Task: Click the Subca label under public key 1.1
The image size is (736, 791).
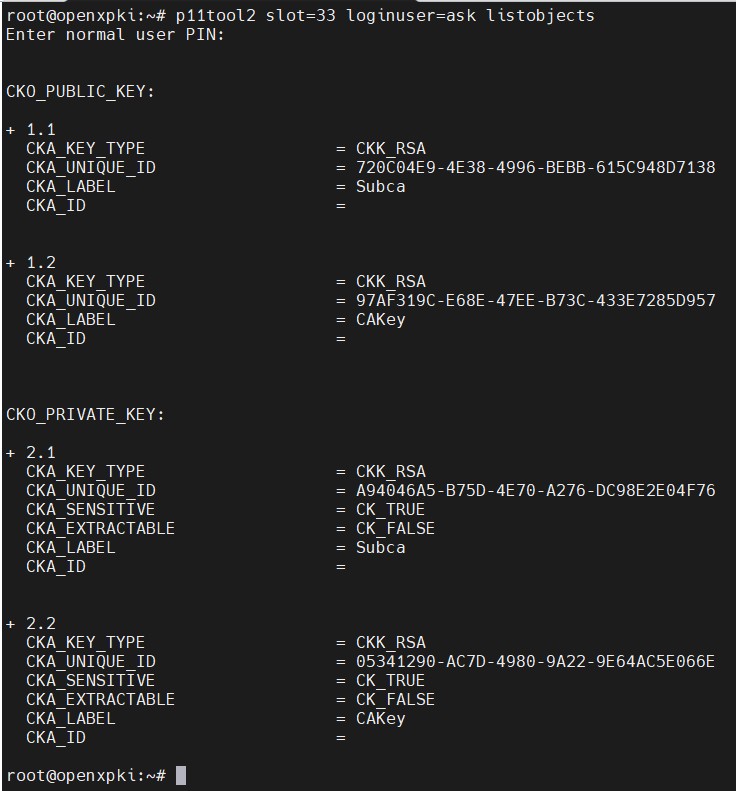Action: (x=381, y=187)
